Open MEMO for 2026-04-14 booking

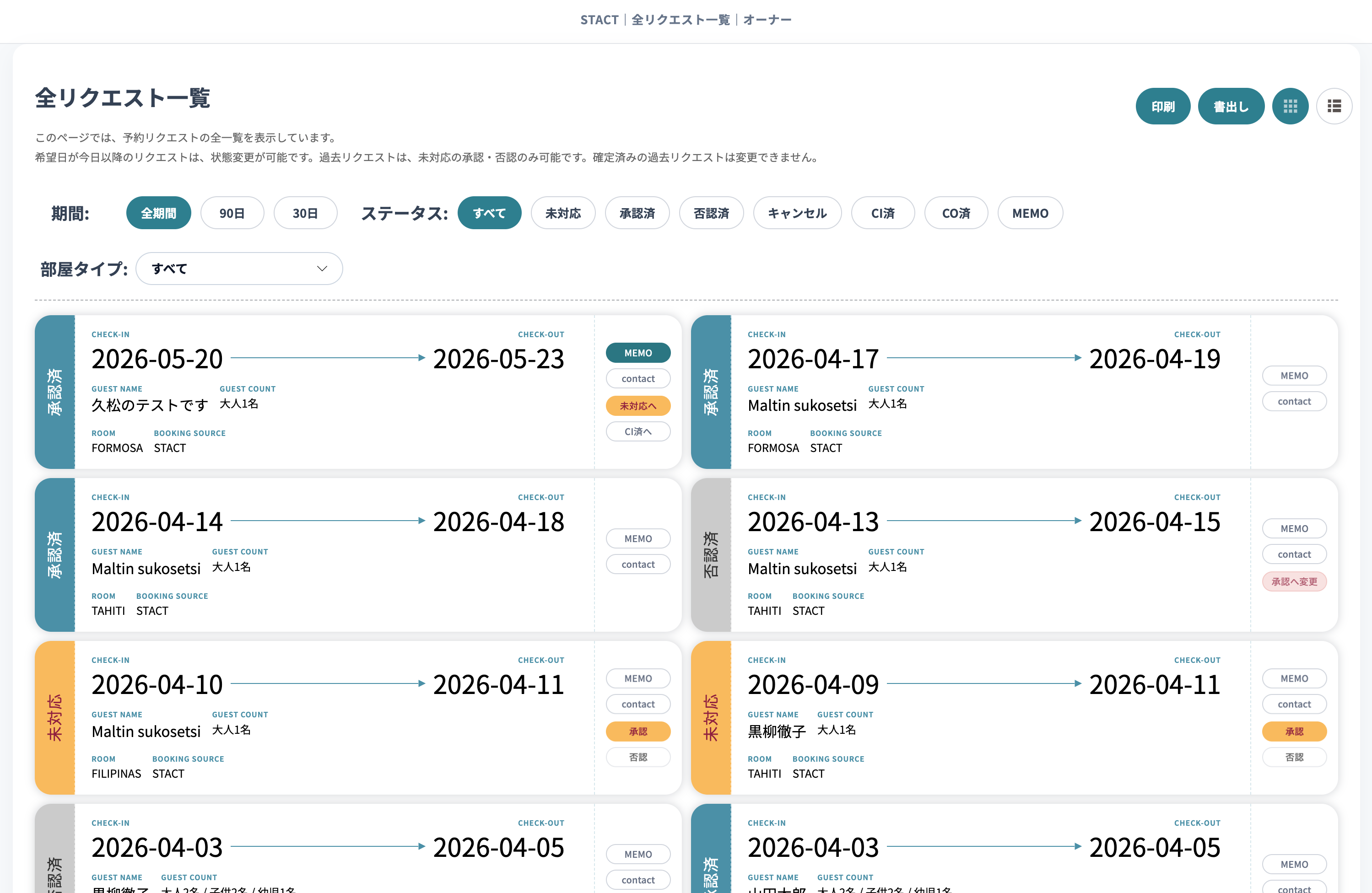coord(638,538)
